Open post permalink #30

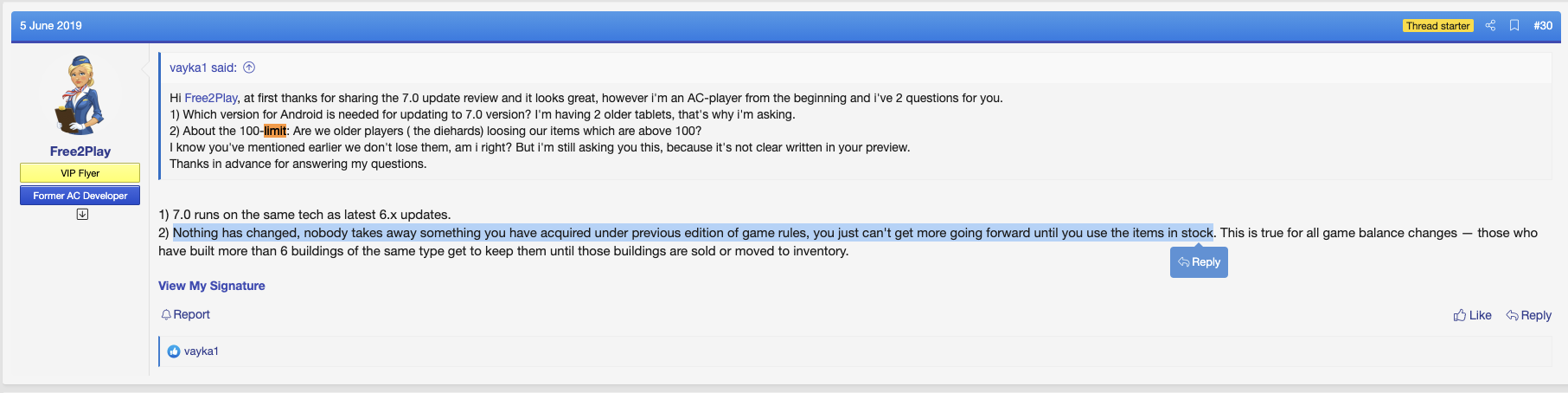(1543, 26)
